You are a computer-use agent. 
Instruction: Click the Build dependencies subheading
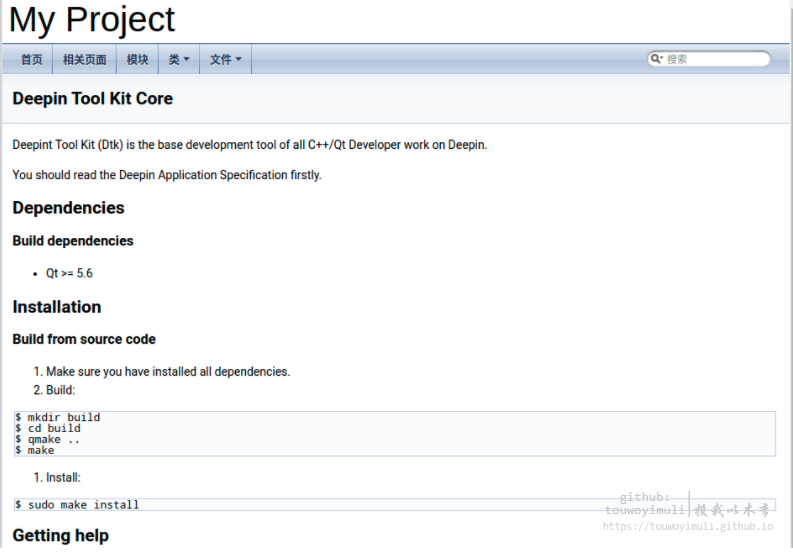tap(73, 241)
